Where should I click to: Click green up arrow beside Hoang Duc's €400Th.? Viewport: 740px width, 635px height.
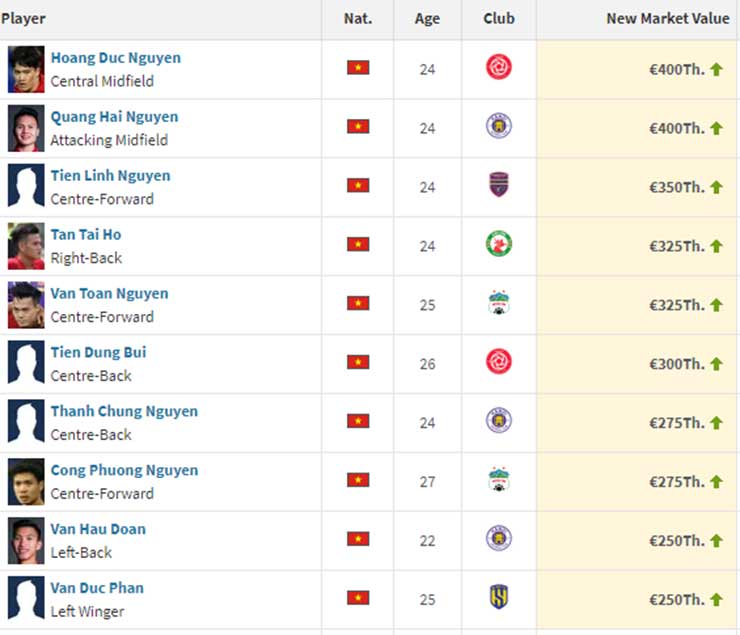(716, 69)
